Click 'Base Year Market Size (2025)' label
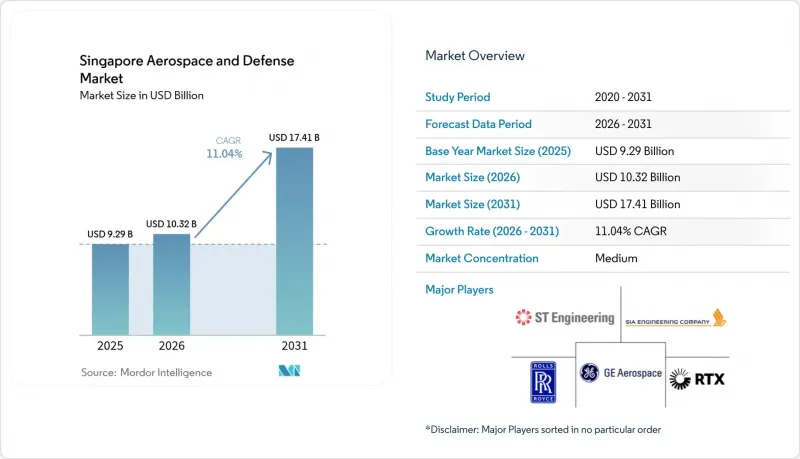 498,151
